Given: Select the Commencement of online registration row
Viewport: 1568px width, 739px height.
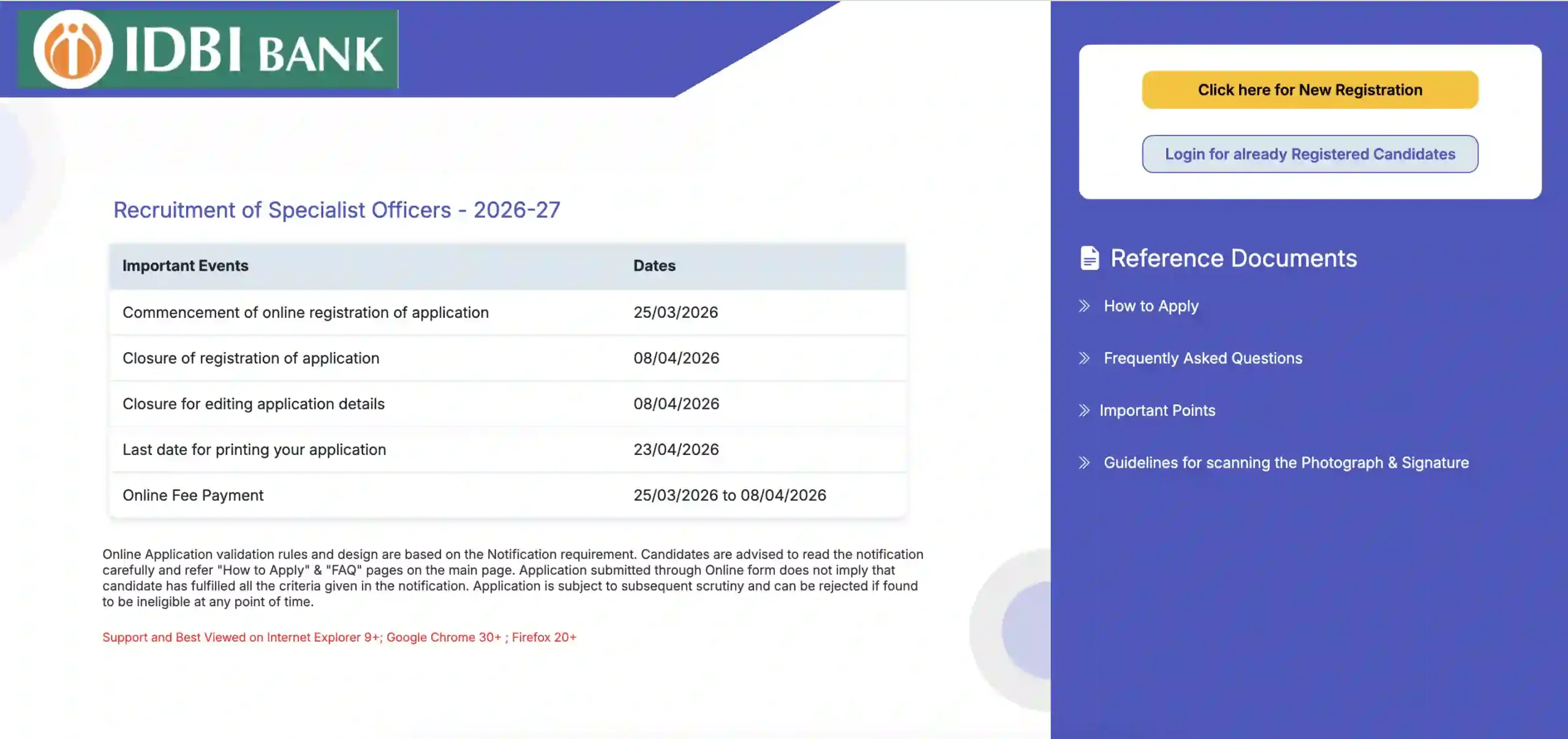Looking at the screenshot, I should pyautogui.click(x=305, y=312).
